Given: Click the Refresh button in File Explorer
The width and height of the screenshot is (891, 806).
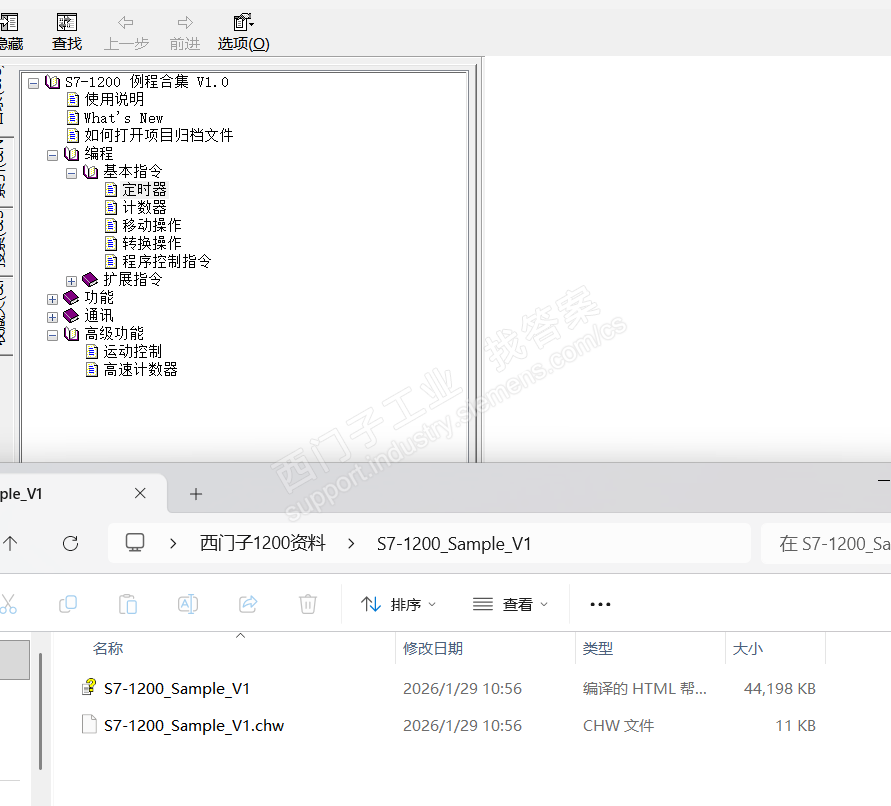Looking at the screenshot, I should 70,543.
